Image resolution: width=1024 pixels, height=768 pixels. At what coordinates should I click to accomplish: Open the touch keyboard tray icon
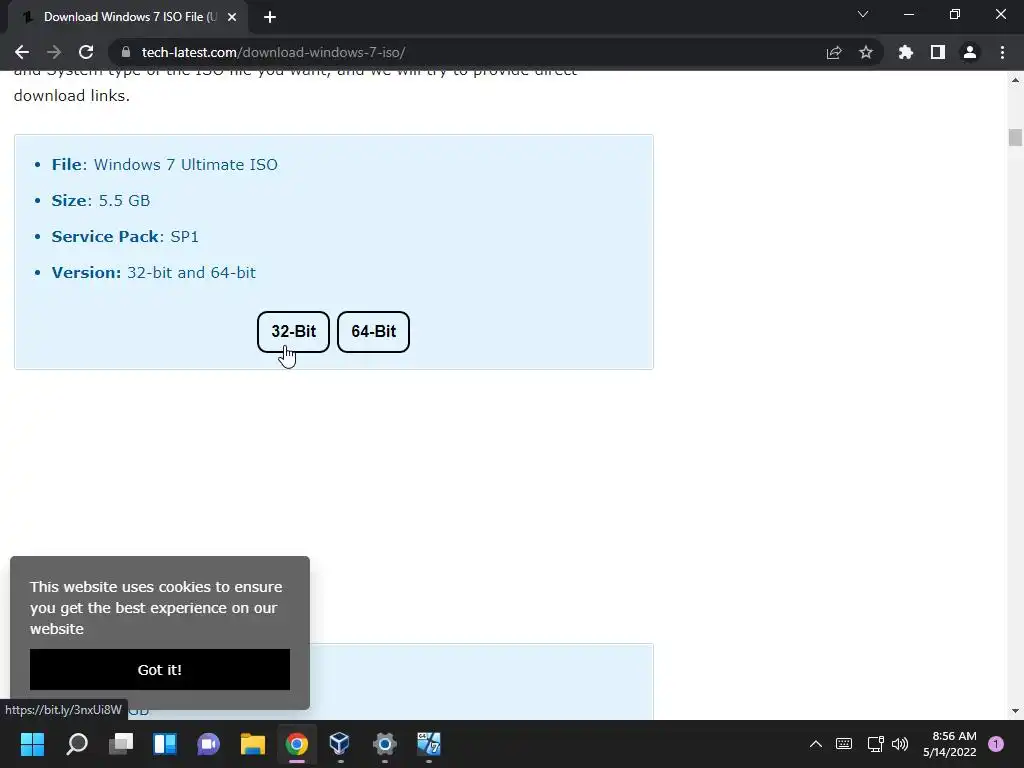[x=844, y=744]
